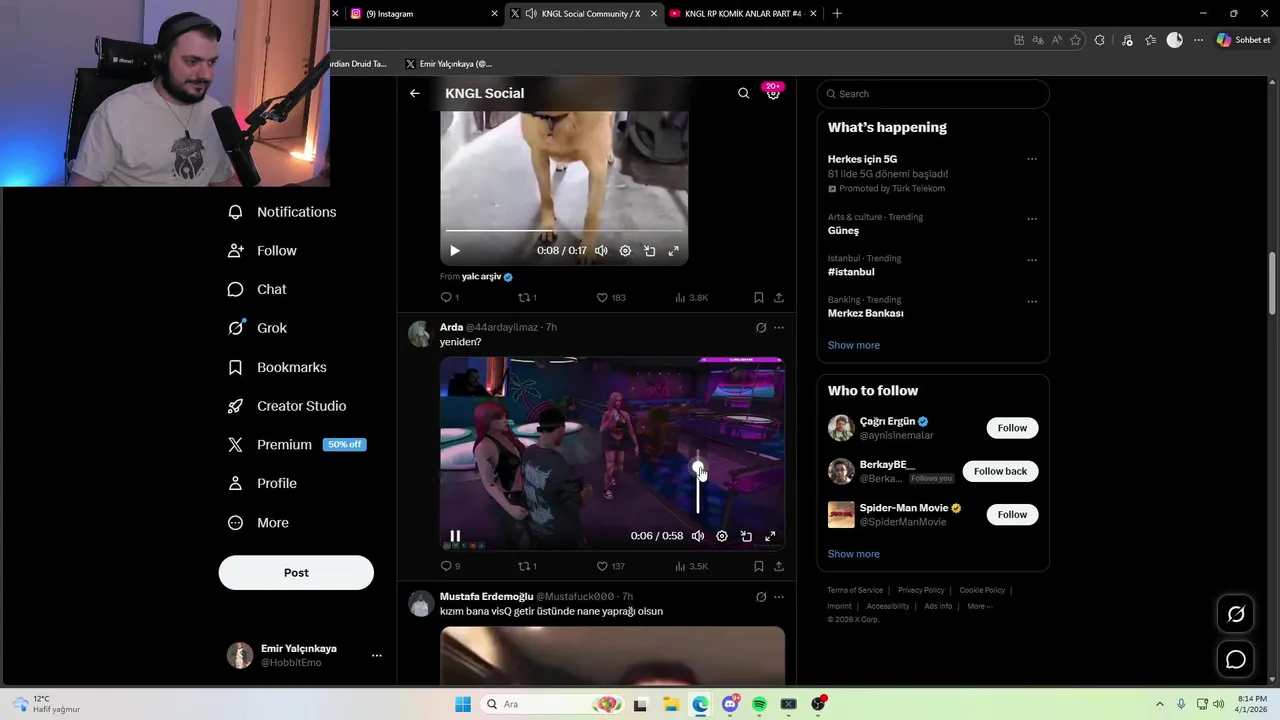Screen dimensions: 1280x720
Task: Open Grok explain icon on Arda's post
Action: click(761, 328)
